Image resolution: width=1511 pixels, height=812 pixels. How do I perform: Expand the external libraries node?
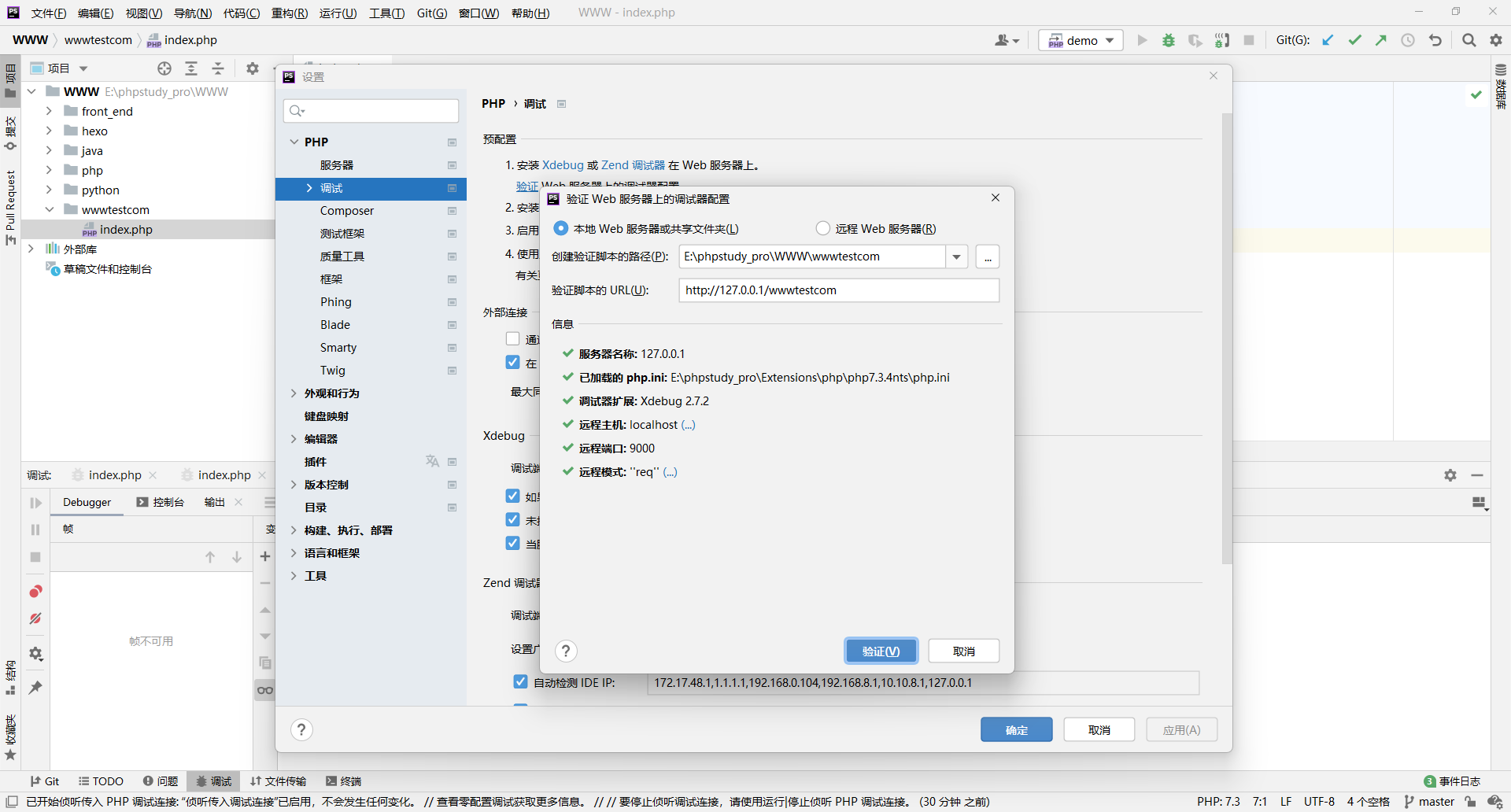point(31,249)
